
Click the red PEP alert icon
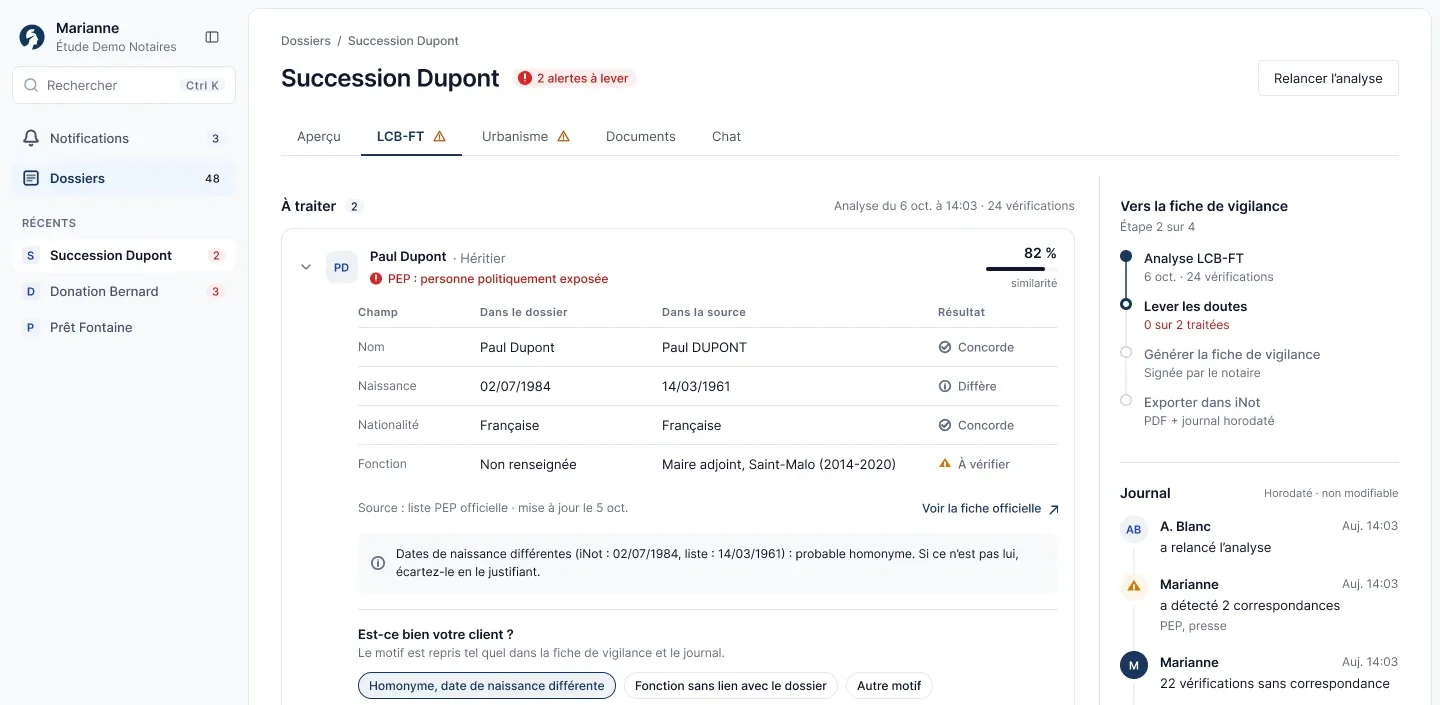376,279
